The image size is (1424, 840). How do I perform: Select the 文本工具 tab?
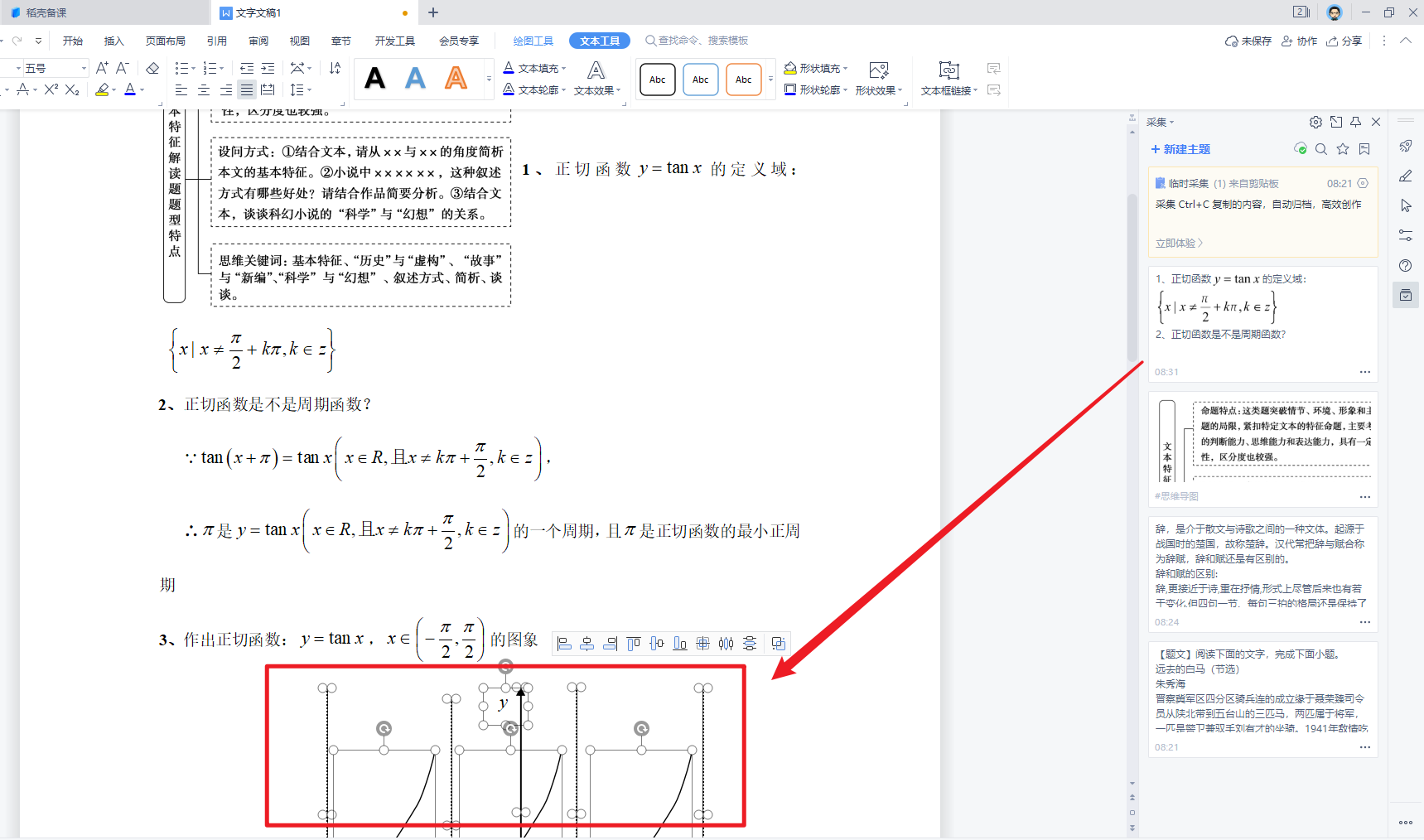click(600, 41)
